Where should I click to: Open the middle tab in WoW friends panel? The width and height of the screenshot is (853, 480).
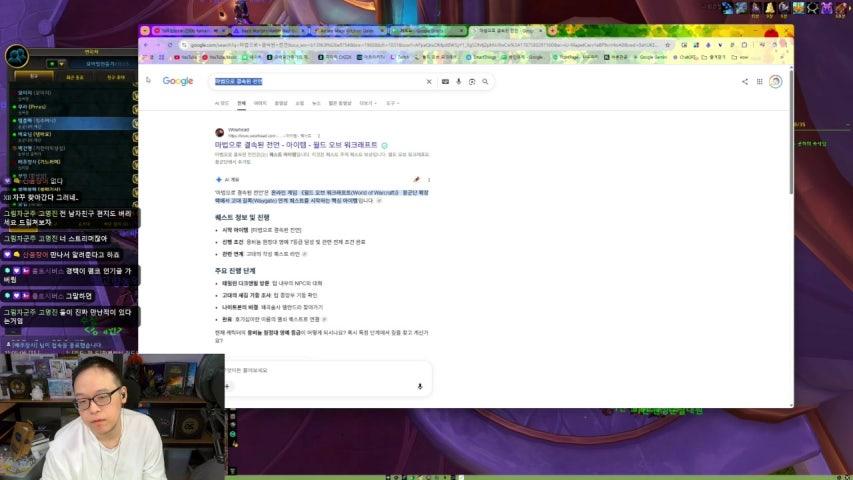[x=75, y=77]
